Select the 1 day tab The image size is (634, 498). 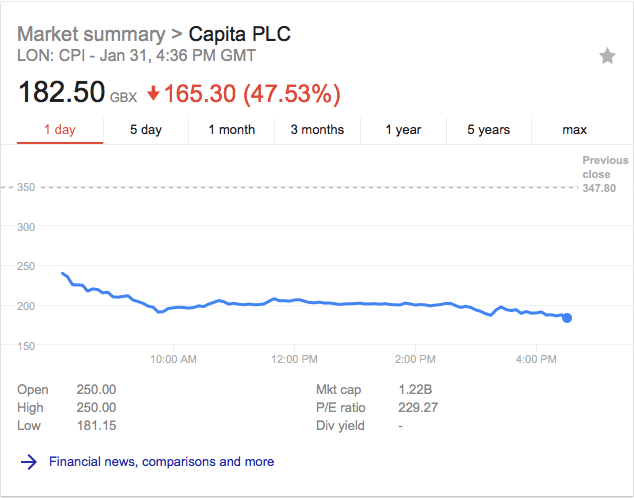59,130
